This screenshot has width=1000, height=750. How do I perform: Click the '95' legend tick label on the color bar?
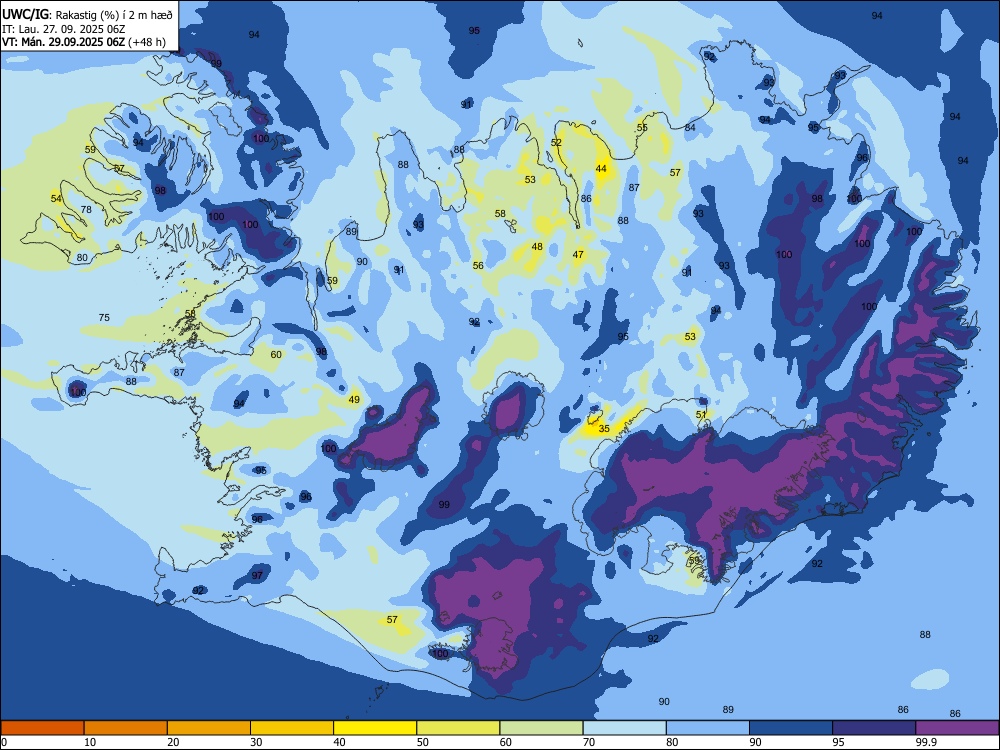838,742
